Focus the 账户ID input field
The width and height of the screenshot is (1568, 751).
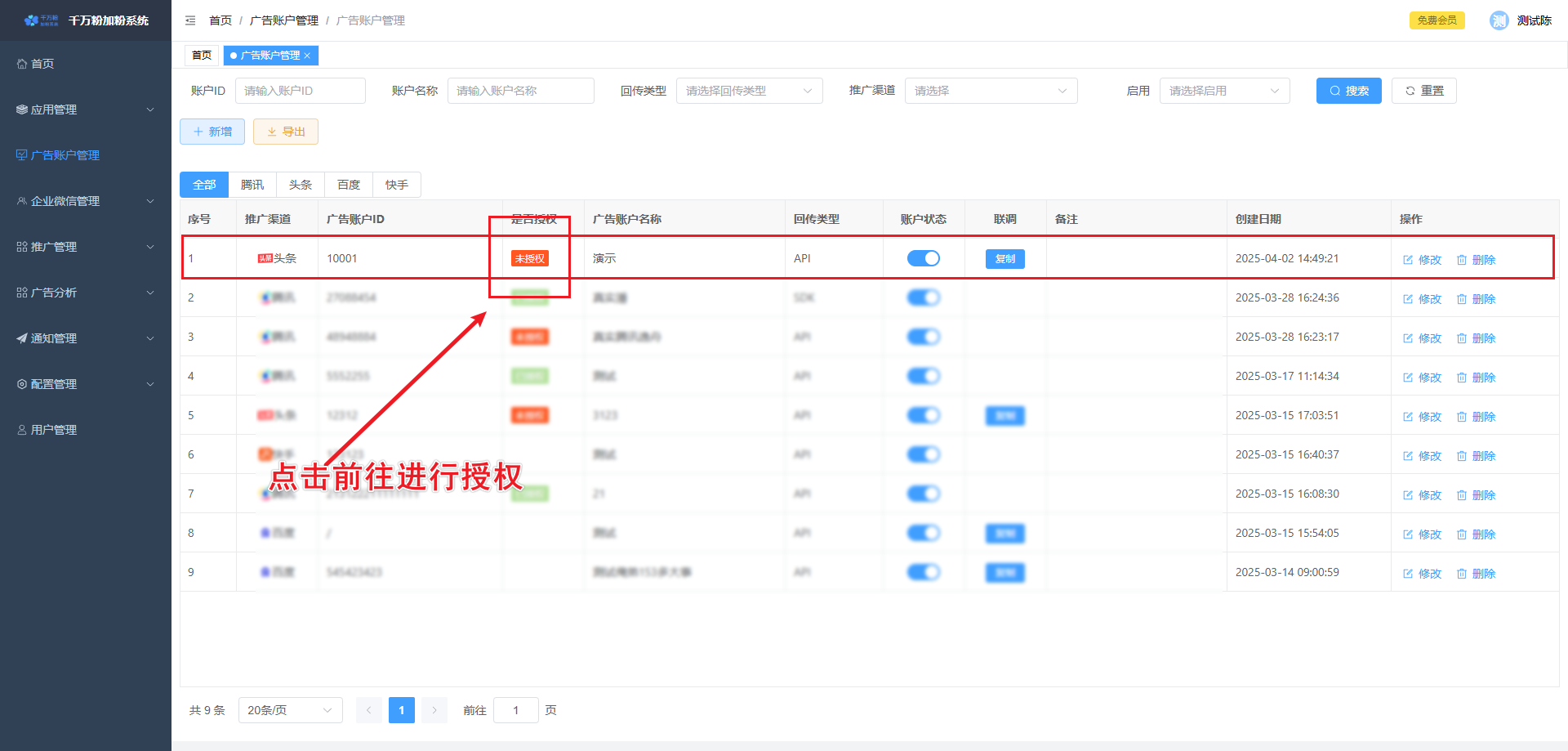pos(300,91)
